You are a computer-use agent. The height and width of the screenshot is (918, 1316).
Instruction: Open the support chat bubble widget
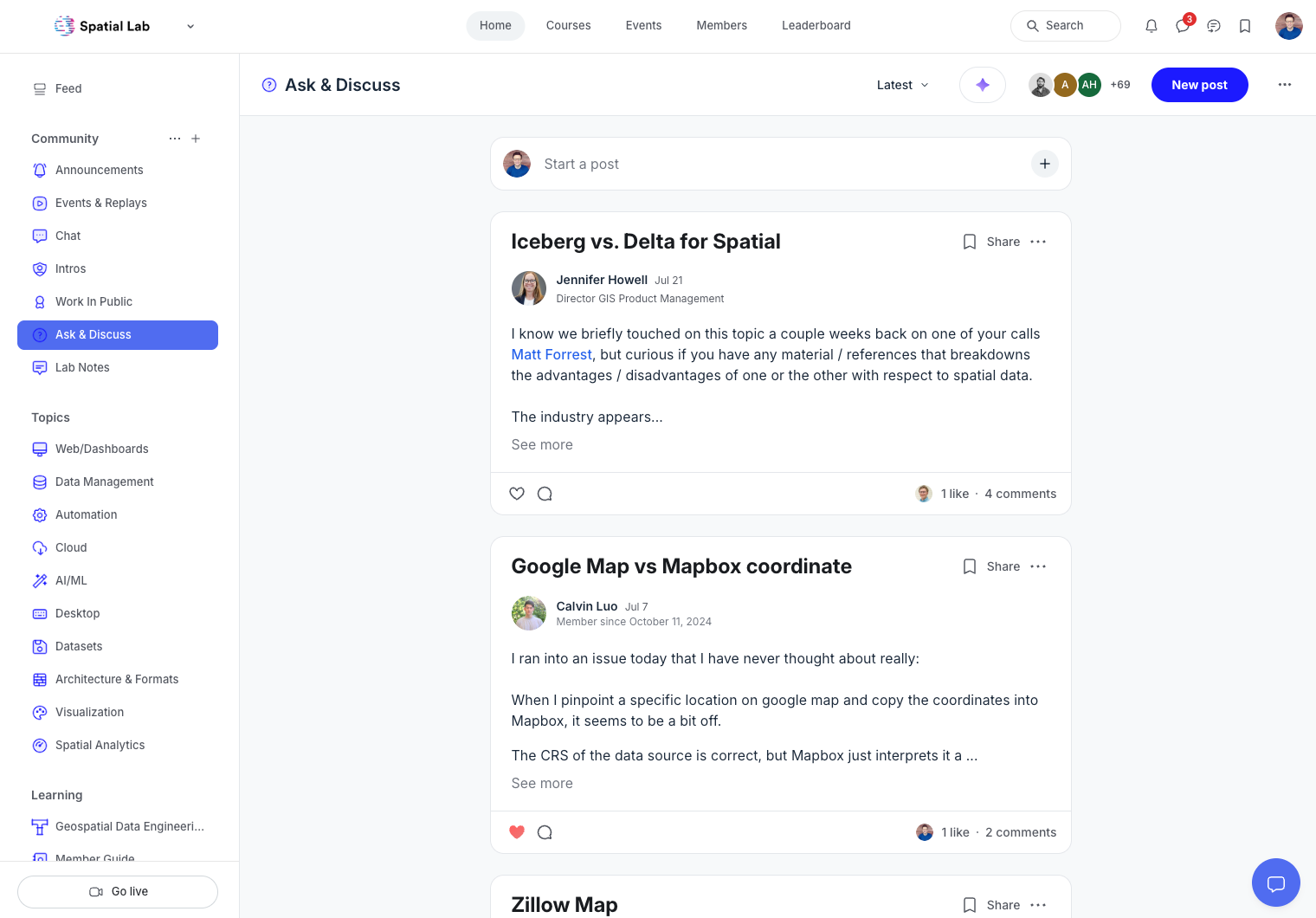coord(1276,882)
